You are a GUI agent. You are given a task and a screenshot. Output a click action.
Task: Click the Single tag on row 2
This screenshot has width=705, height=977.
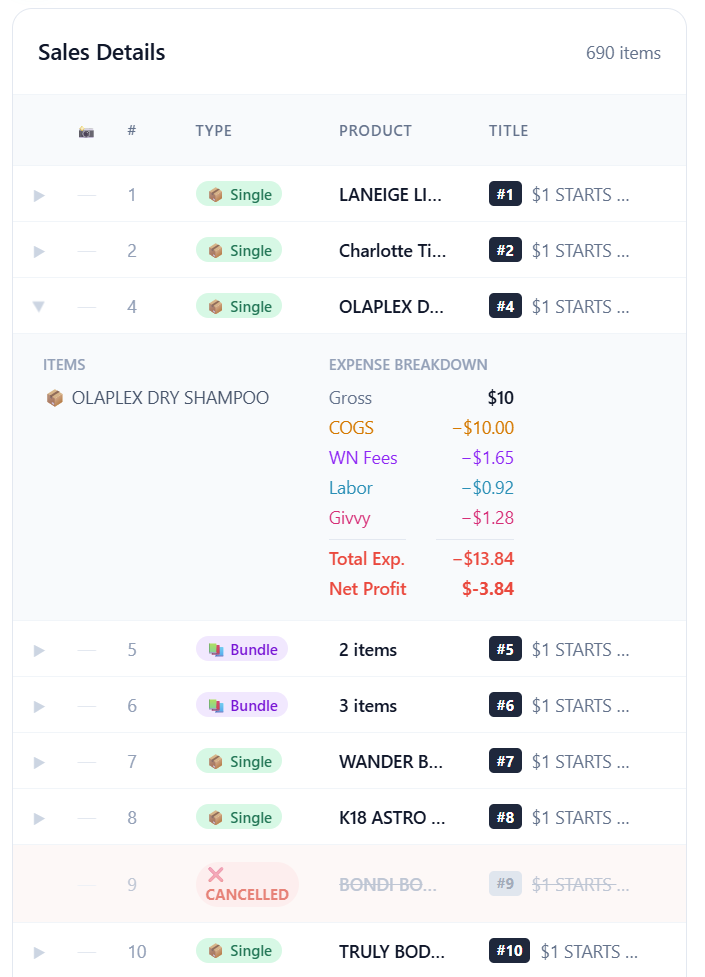239,250
